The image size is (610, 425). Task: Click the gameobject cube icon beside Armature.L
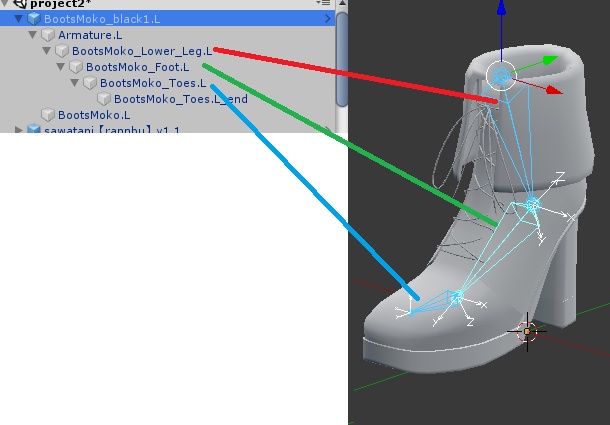coord(48,35)
